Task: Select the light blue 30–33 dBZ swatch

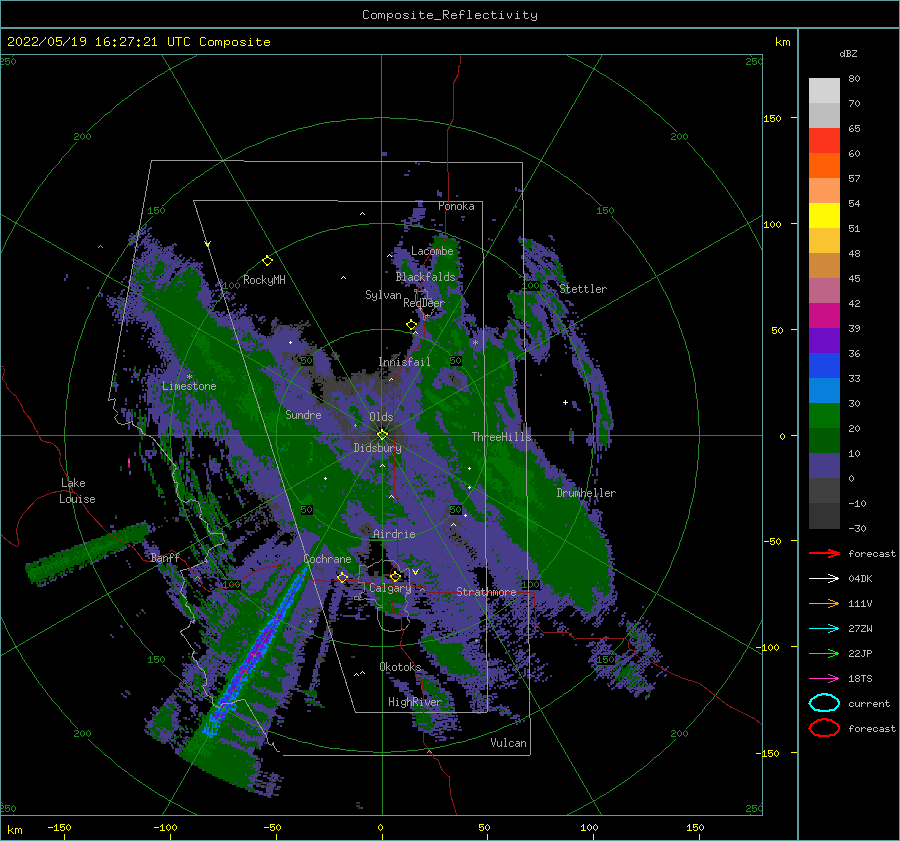Action: pos(824,391)
